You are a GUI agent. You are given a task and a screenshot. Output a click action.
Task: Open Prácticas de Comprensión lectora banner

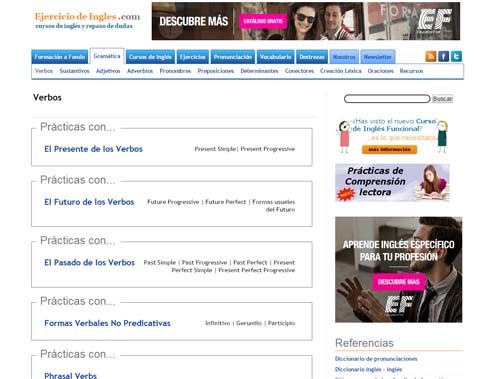point(392,182)
